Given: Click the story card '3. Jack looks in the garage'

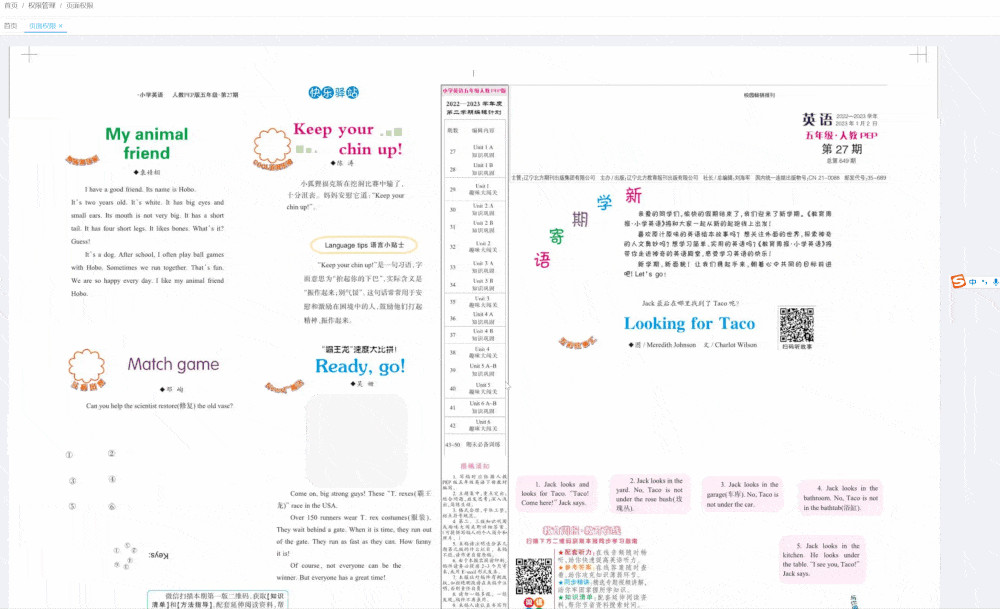Looking at the screenshot, I should [742, 494].
